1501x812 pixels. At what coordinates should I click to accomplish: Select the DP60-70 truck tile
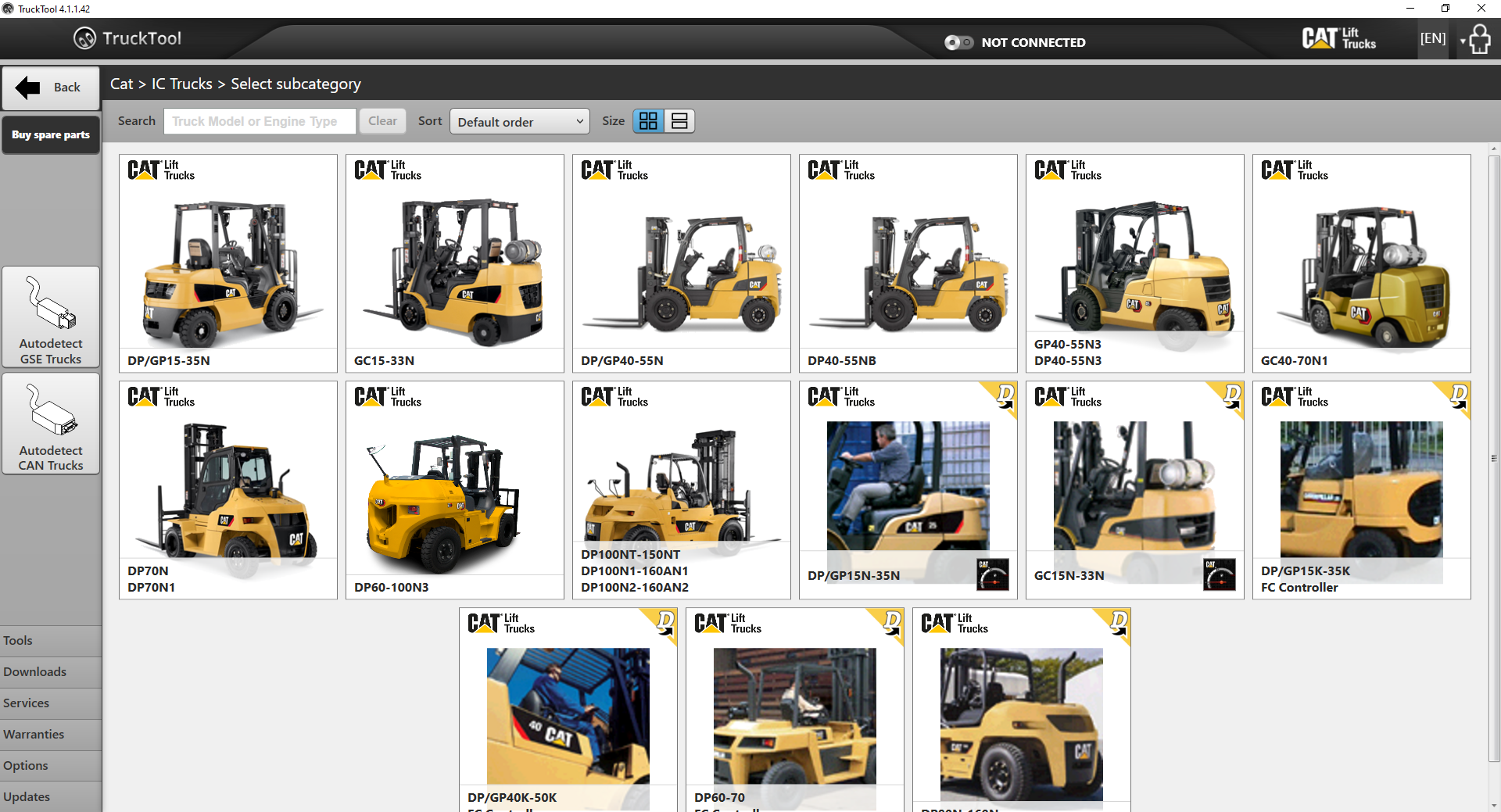click(795, 710)
